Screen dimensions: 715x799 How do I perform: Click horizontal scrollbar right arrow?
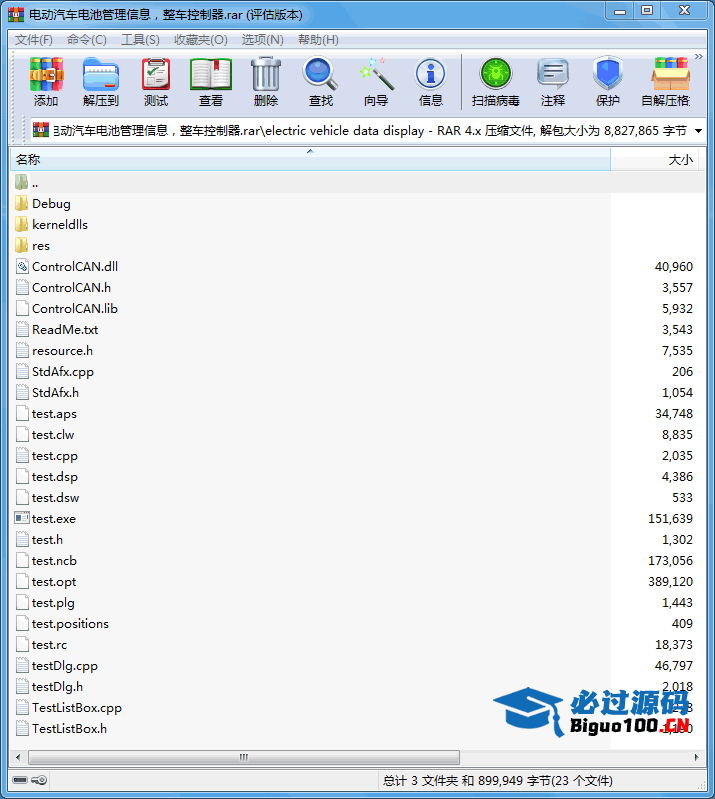[697, 757]
